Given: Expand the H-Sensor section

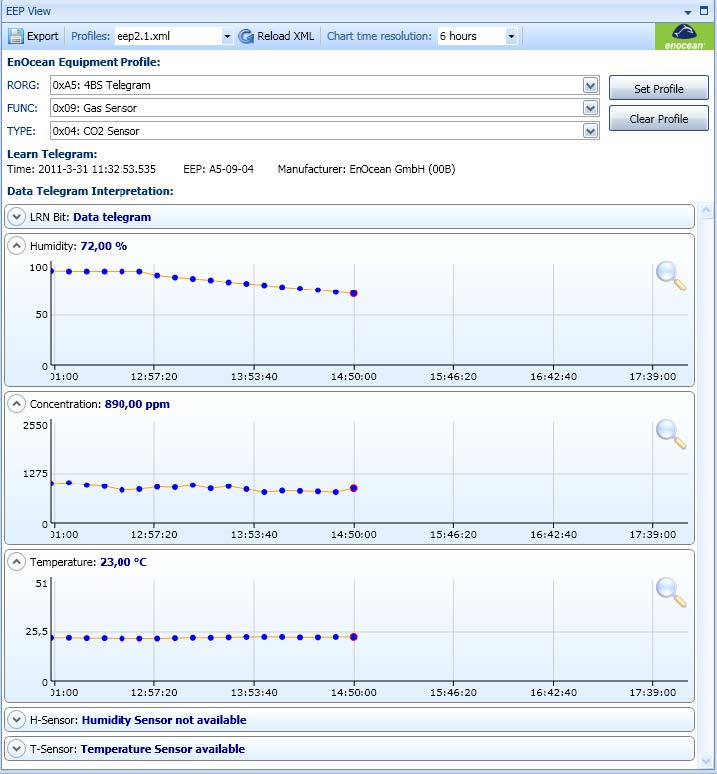Looking at the screenshot, I should click(x=17, y=720).
